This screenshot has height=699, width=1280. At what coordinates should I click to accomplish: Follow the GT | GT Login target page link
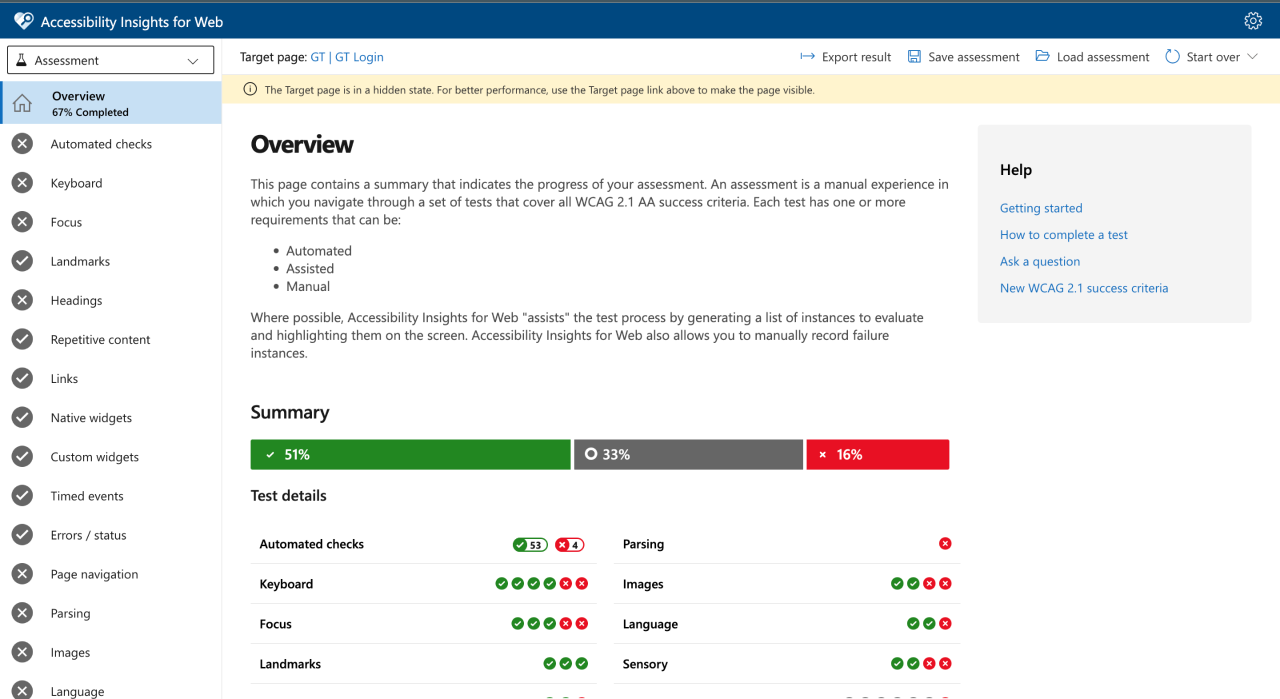coord(347,57)
